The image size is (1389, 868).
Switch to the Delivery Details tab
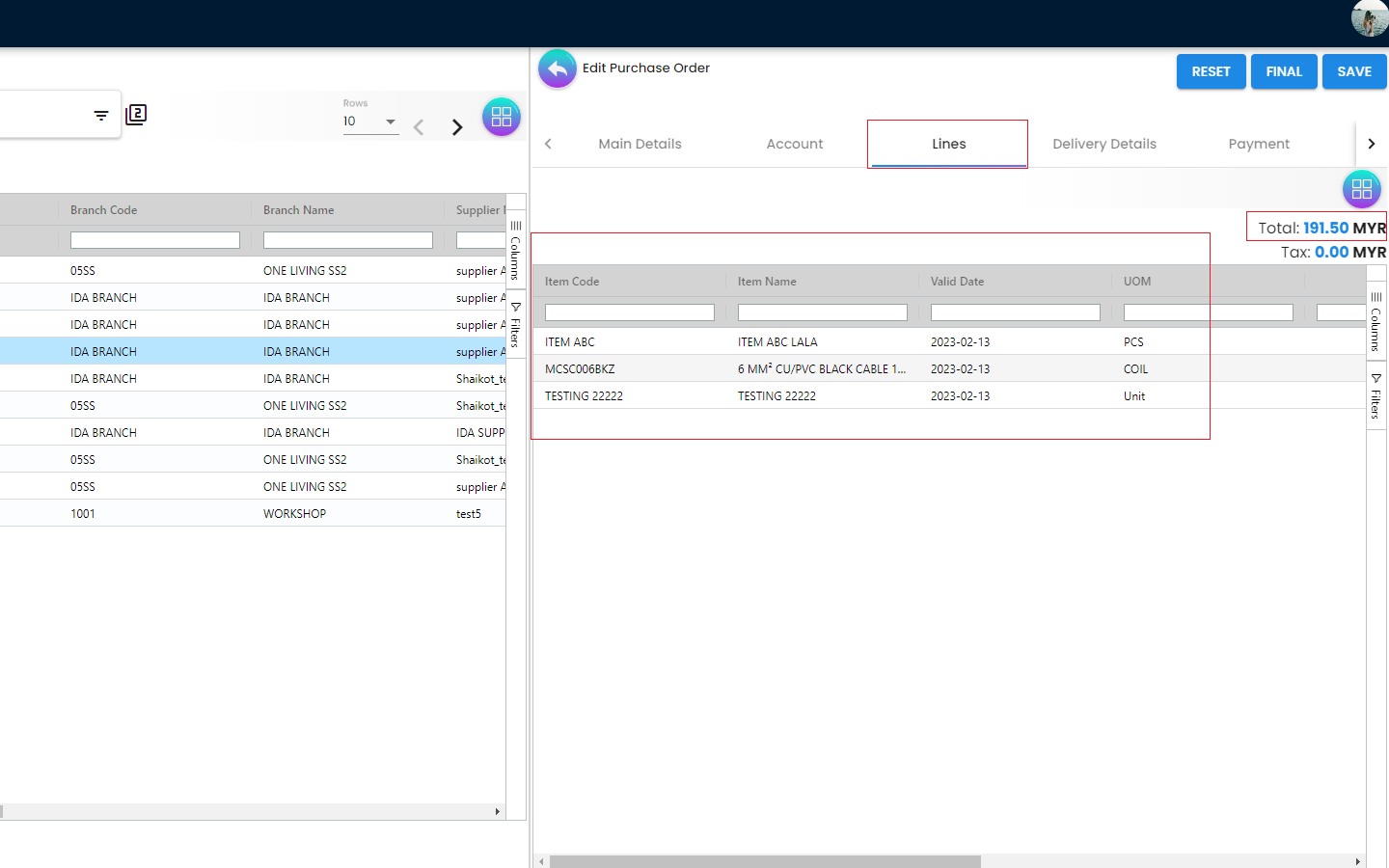(x=1103, y=144)
